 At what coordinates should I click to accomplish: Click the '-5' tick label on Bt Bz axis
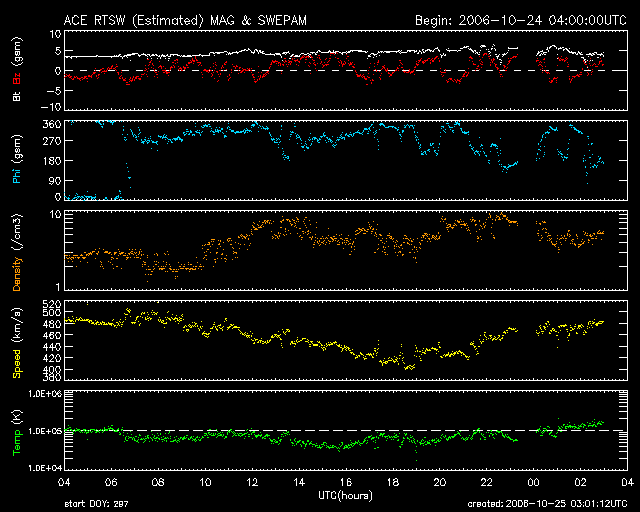tap(55, 91)
